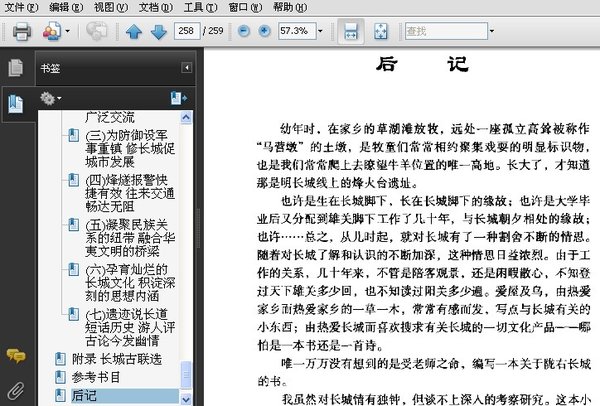Click bookmark icon beside 后记
The image size is (600, 406).
point(60,395)
